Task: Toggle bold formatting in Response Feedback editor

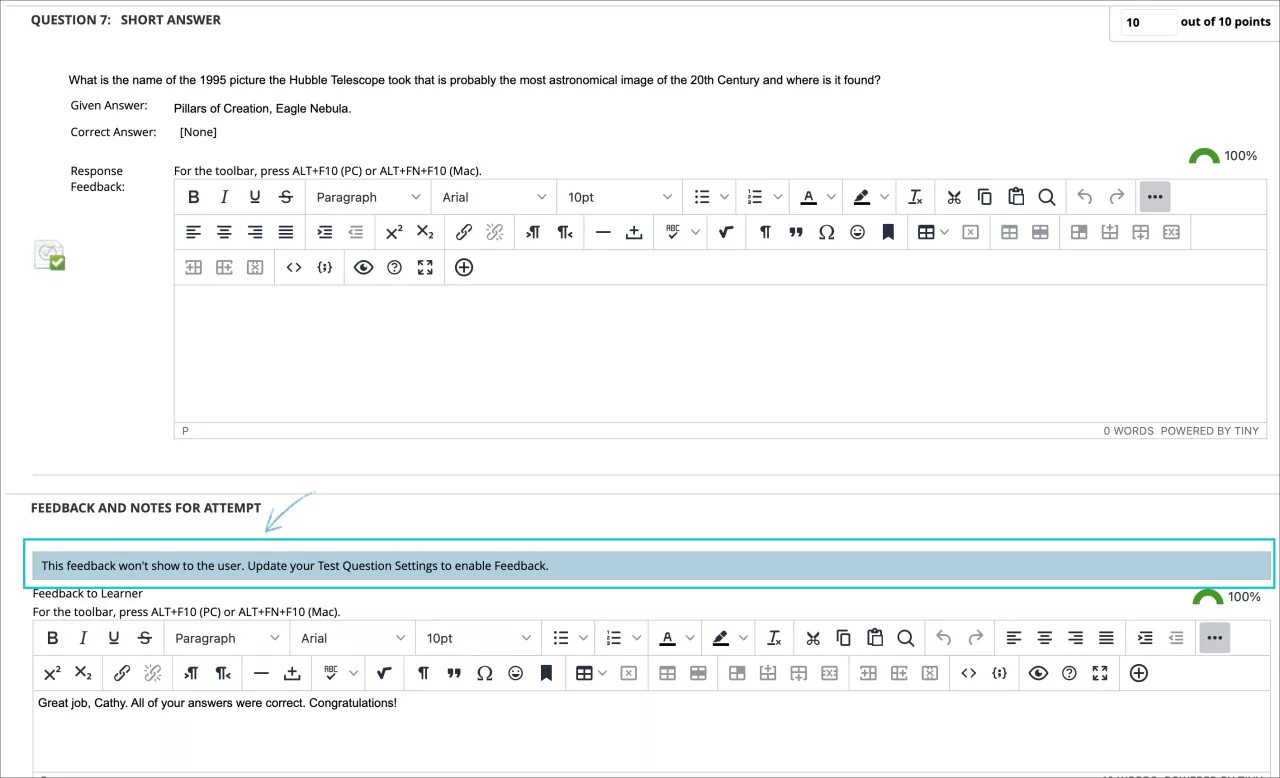Action: point(193,196)
